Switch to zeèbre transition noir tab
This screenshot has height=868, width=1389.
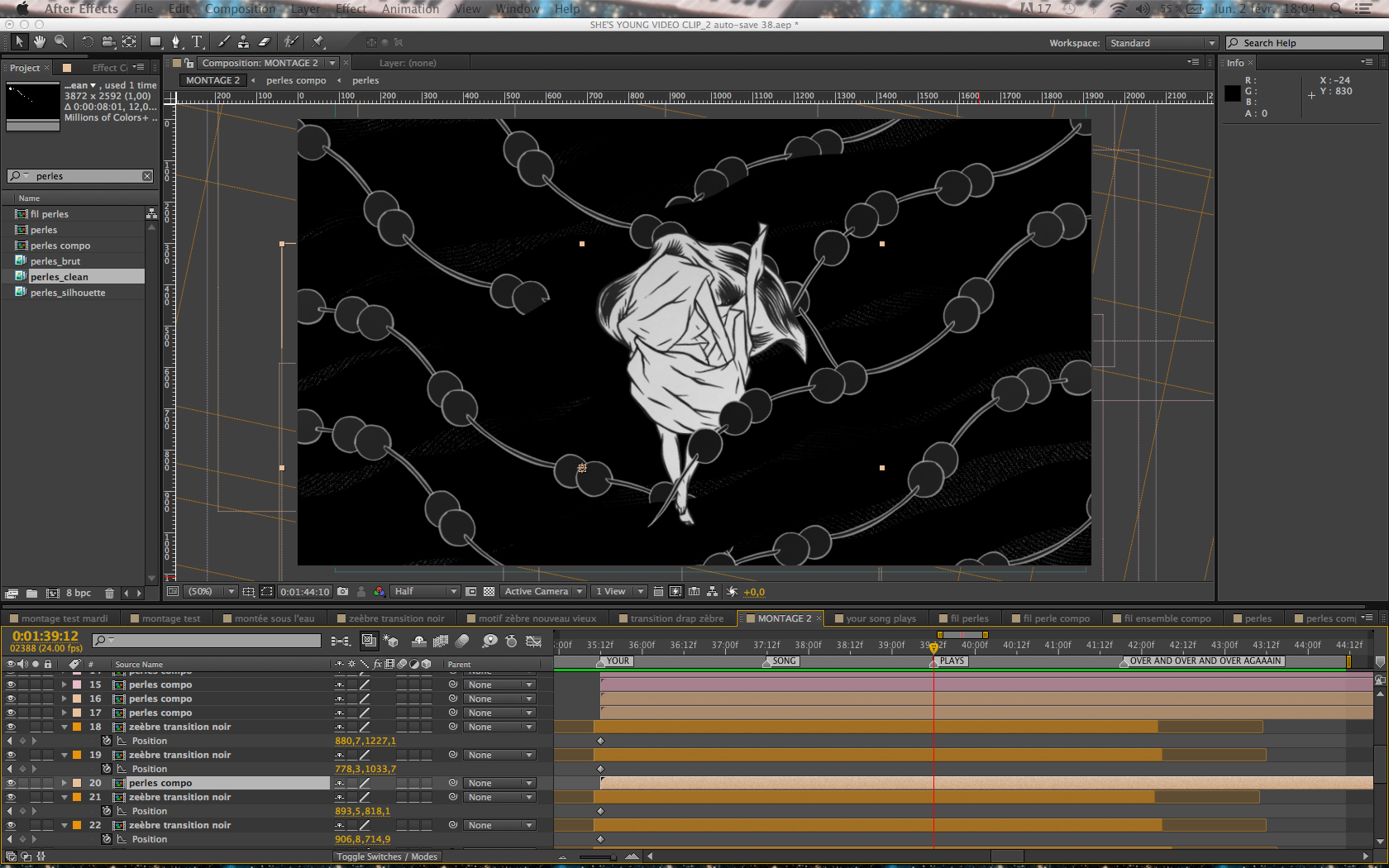coord(392,618)
